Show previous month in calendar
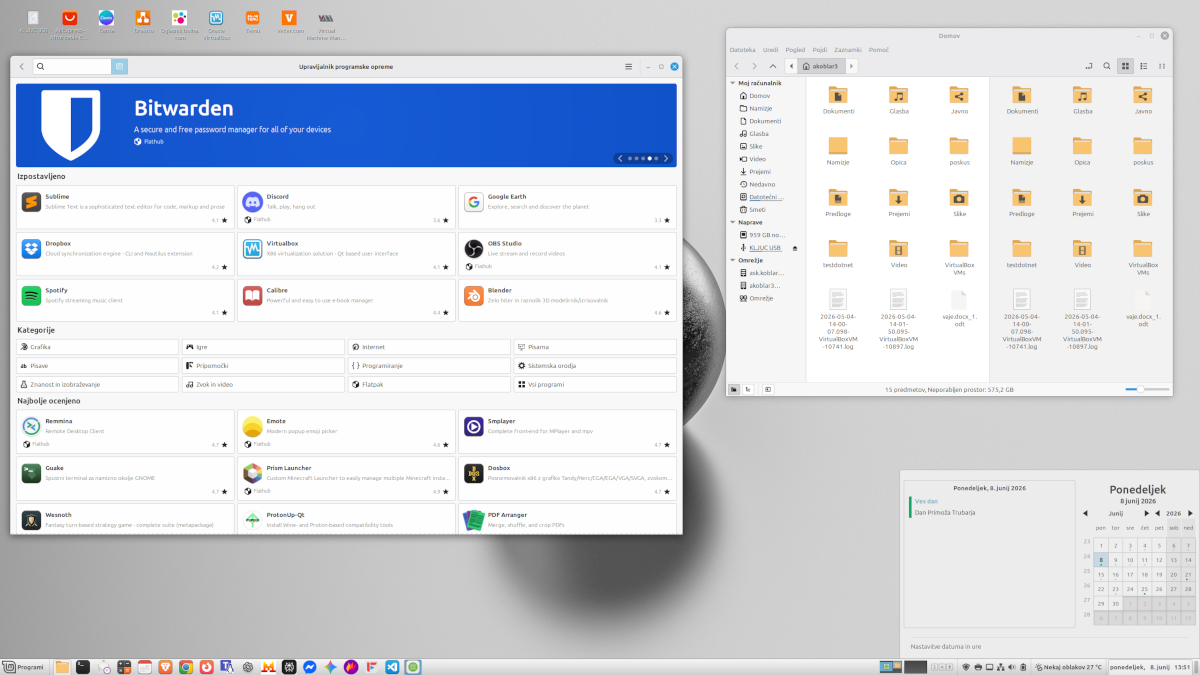 pos(1085,513)
